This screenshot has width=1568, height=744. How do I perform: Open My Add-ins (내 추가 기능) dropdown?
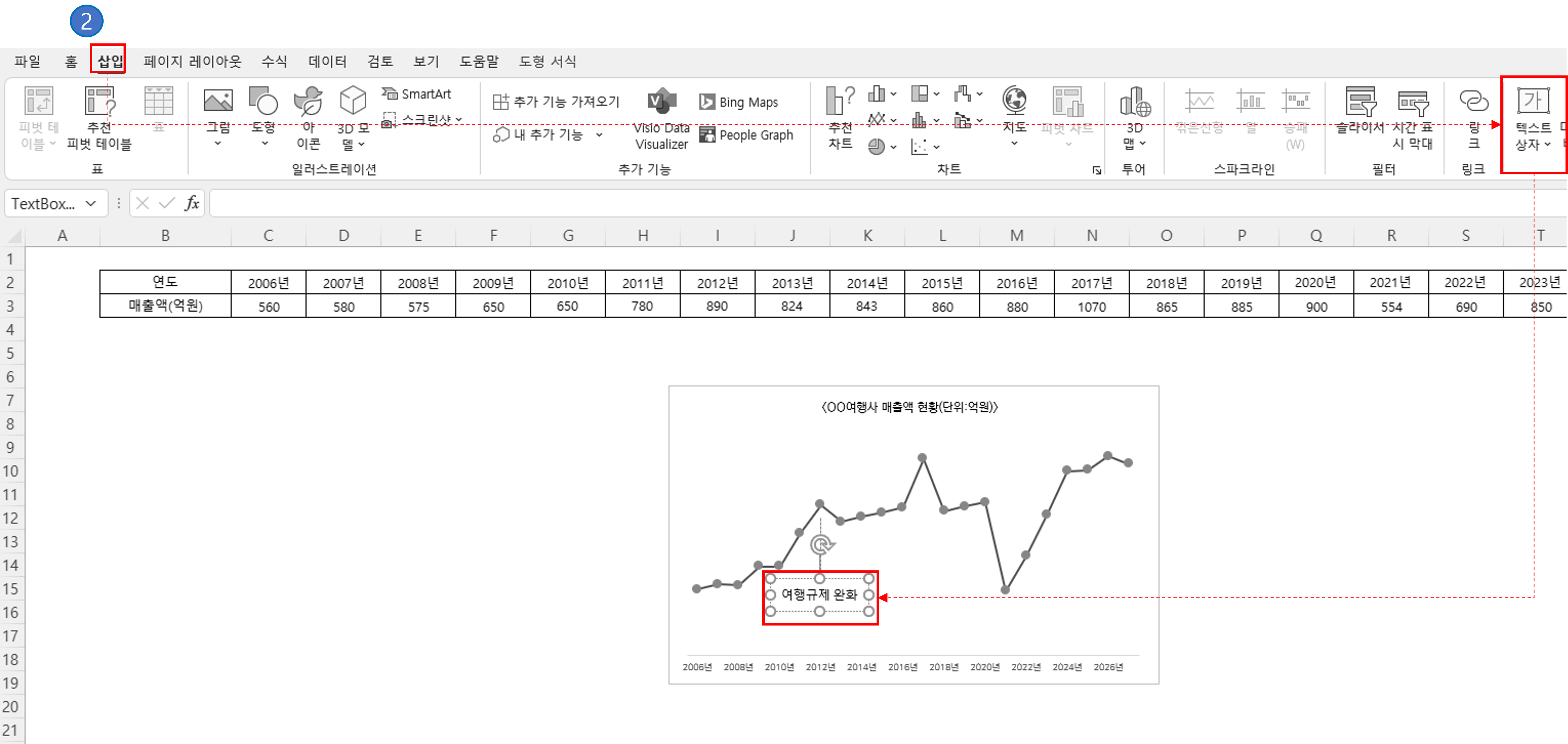point(600,134)
